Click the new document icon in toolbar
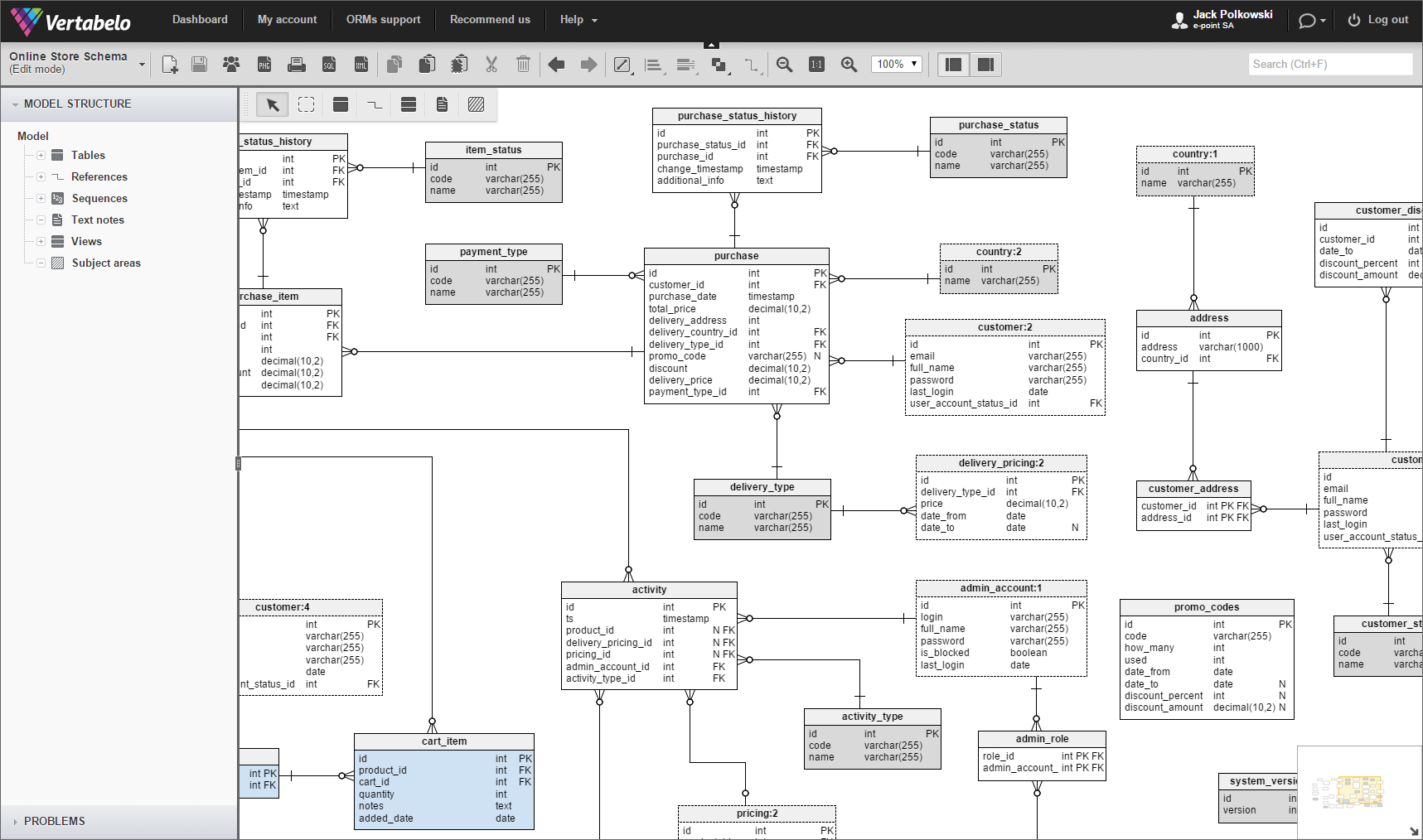Screen dimensions: 1423x840 [x=170, y=65]
